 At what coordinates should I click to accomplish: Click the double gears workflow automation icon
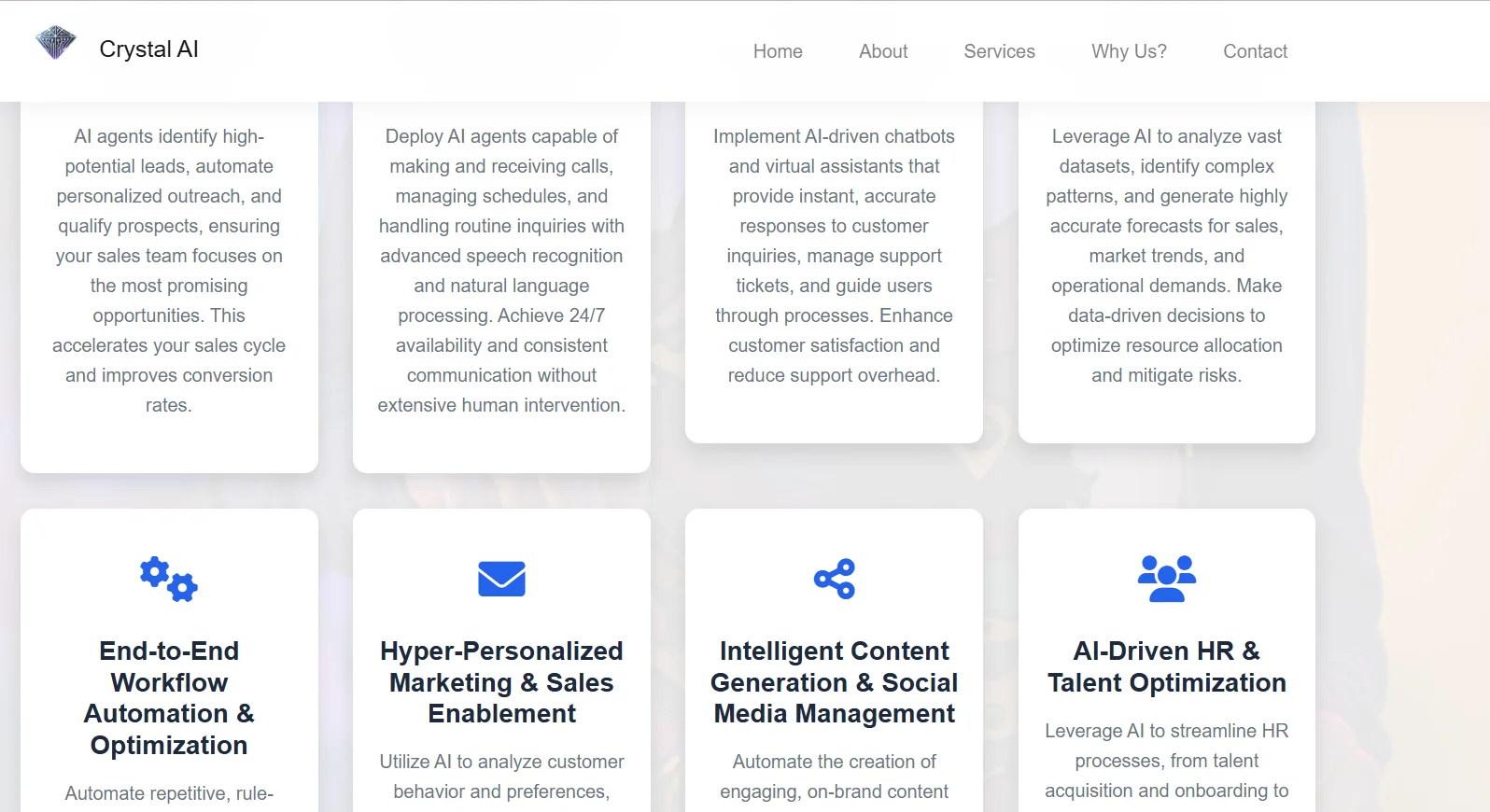169,579
